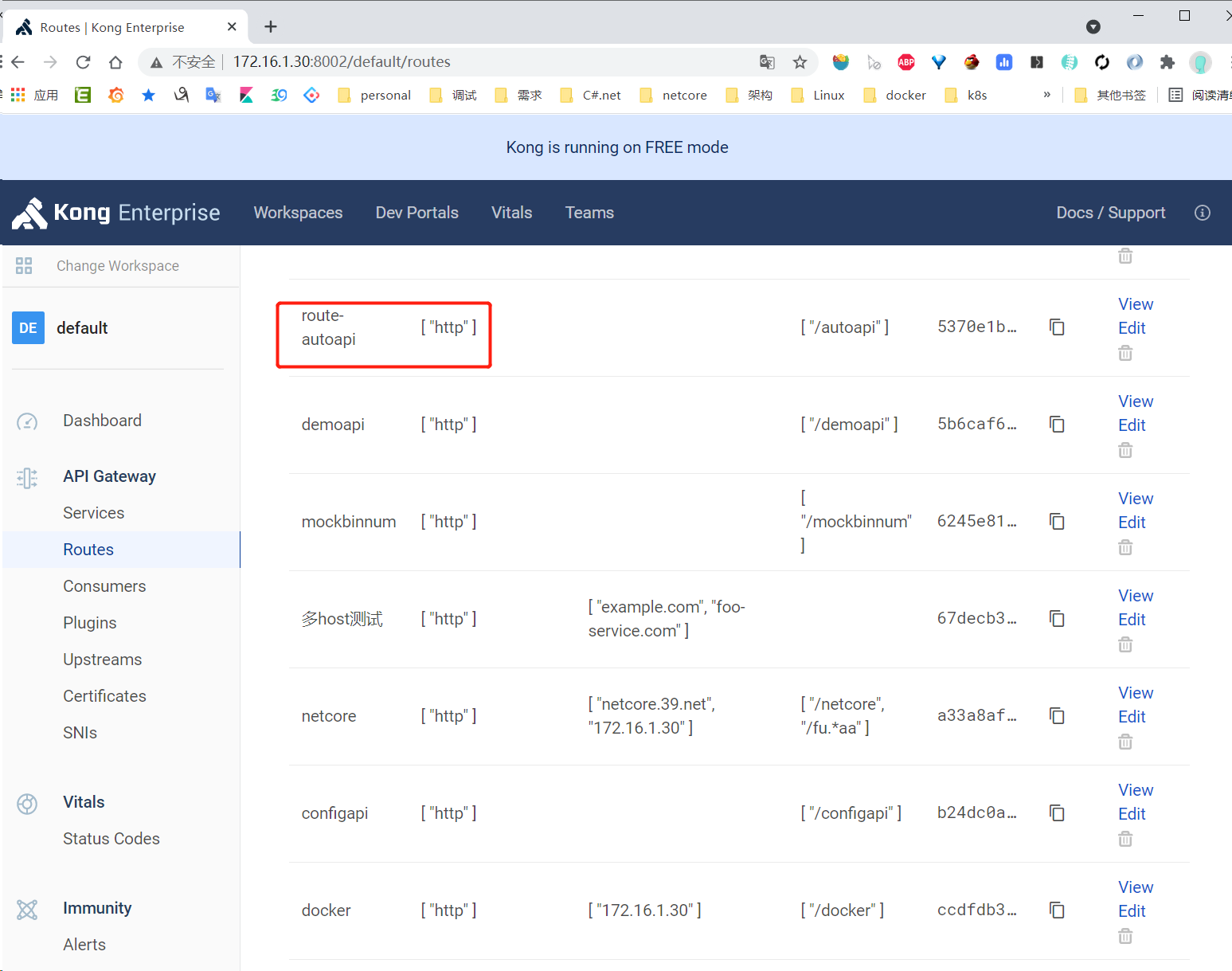This screenshot has height=971, width=1232.
Task: Open Alerts under Immunity
Action: tap(84, 945)
